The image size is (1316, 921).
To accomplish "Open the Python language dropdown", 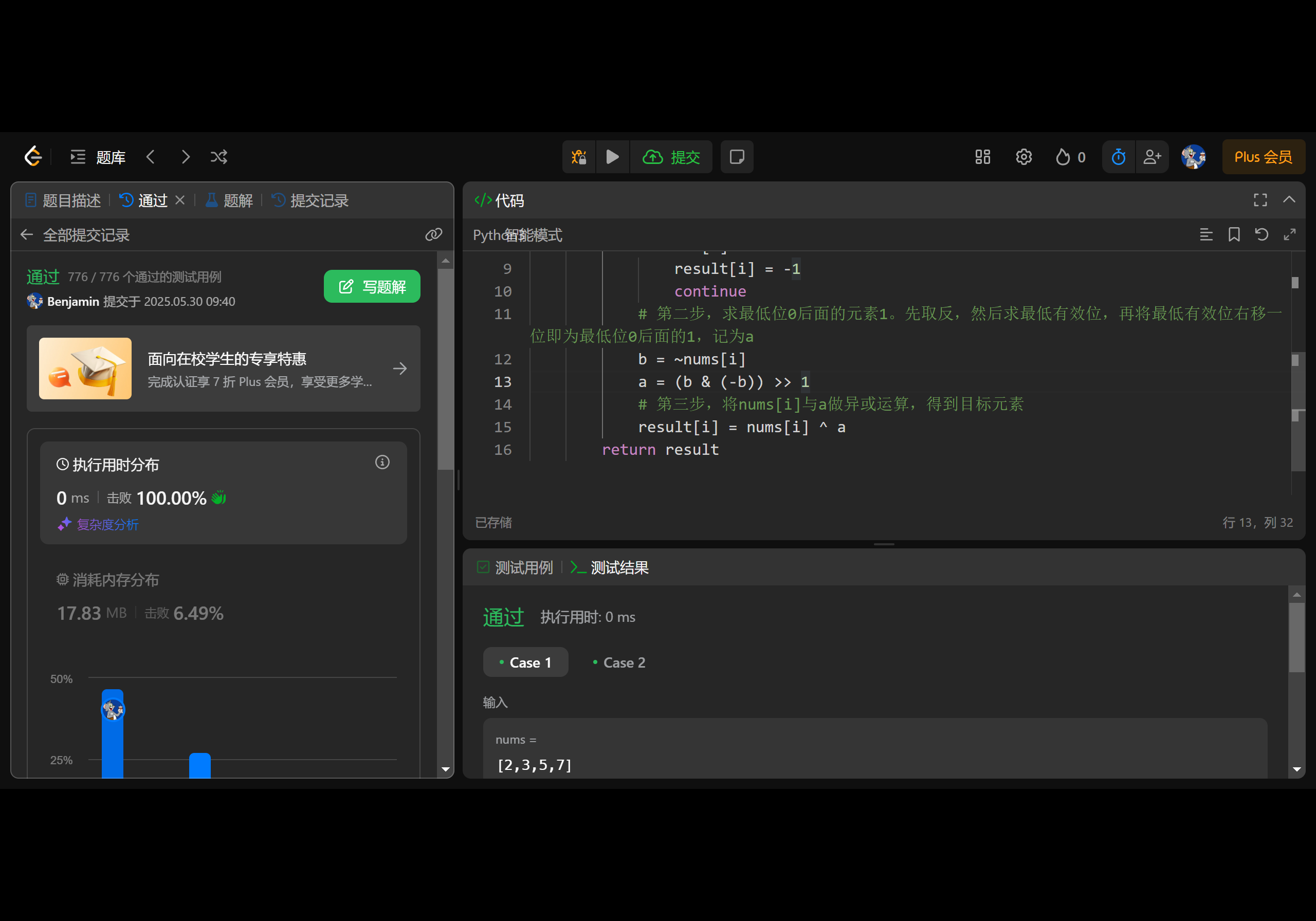I will 487,235.
